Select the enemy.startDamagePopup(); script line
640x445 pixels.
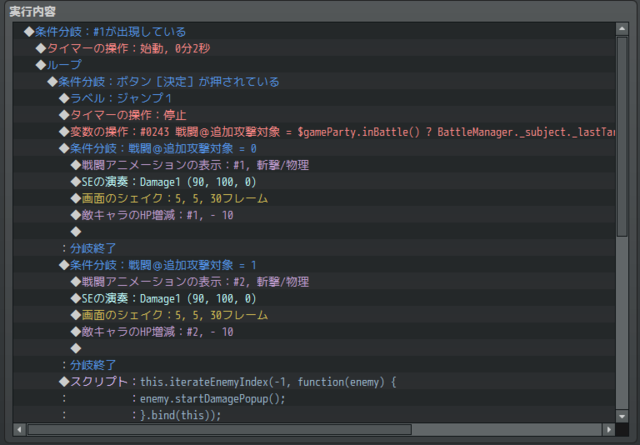click(314, 399)
